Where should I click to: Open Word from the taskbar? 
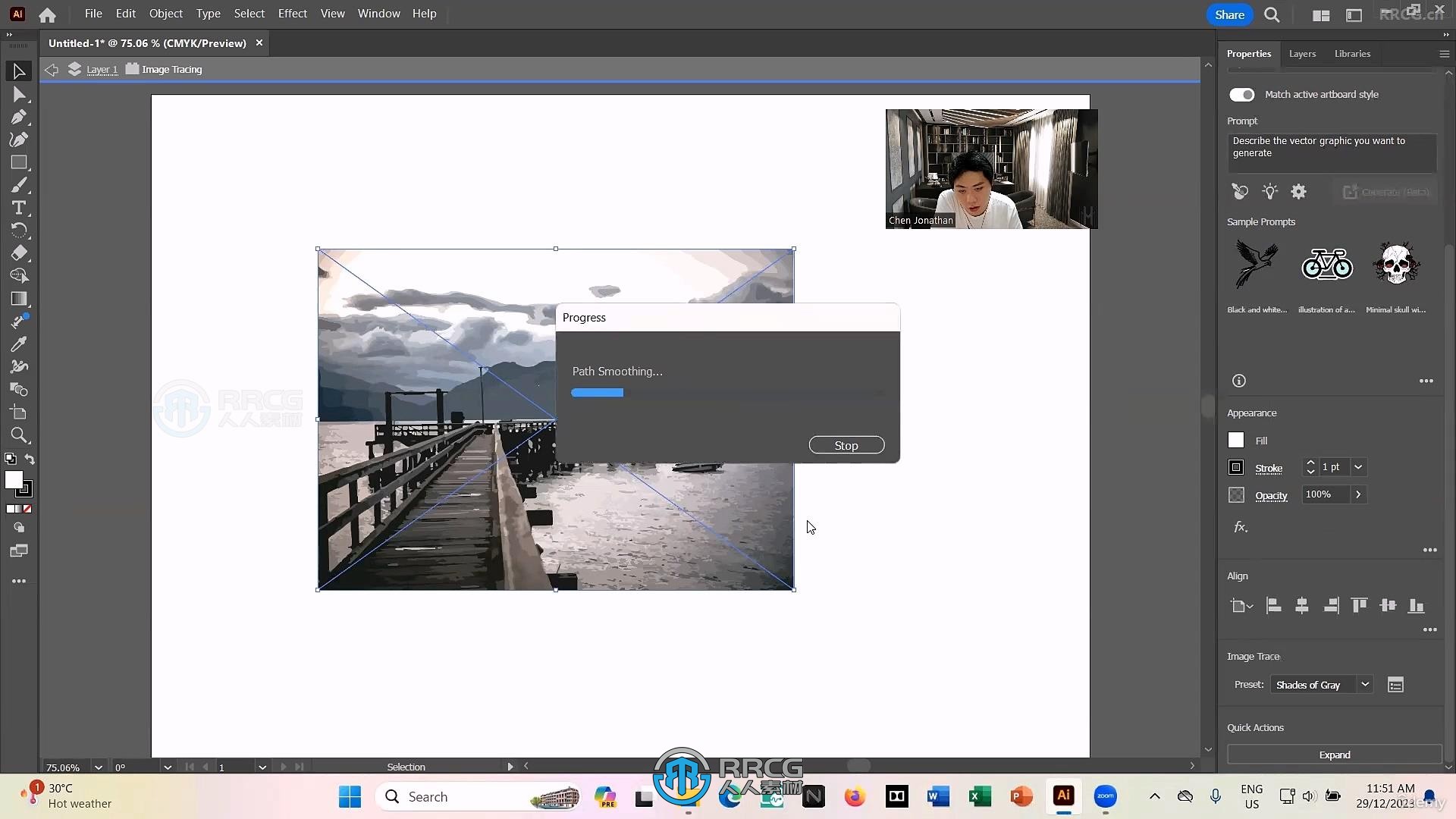(938, 796)
